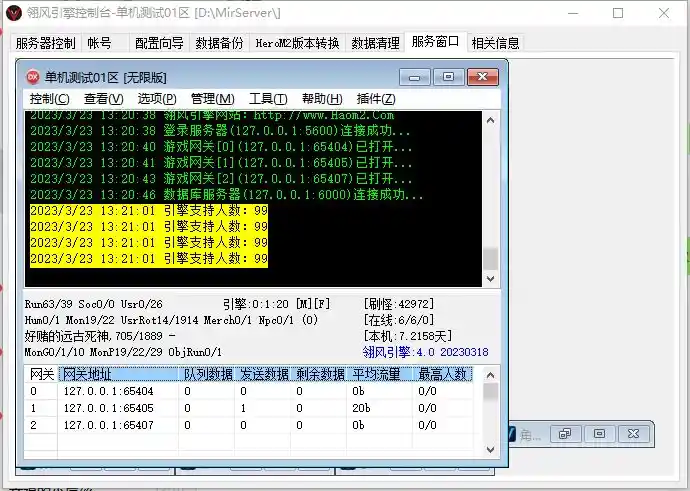Minimize the 翎风引擎控制台 main window
This screenshot has height=491, width=690.
coord(573,13)
